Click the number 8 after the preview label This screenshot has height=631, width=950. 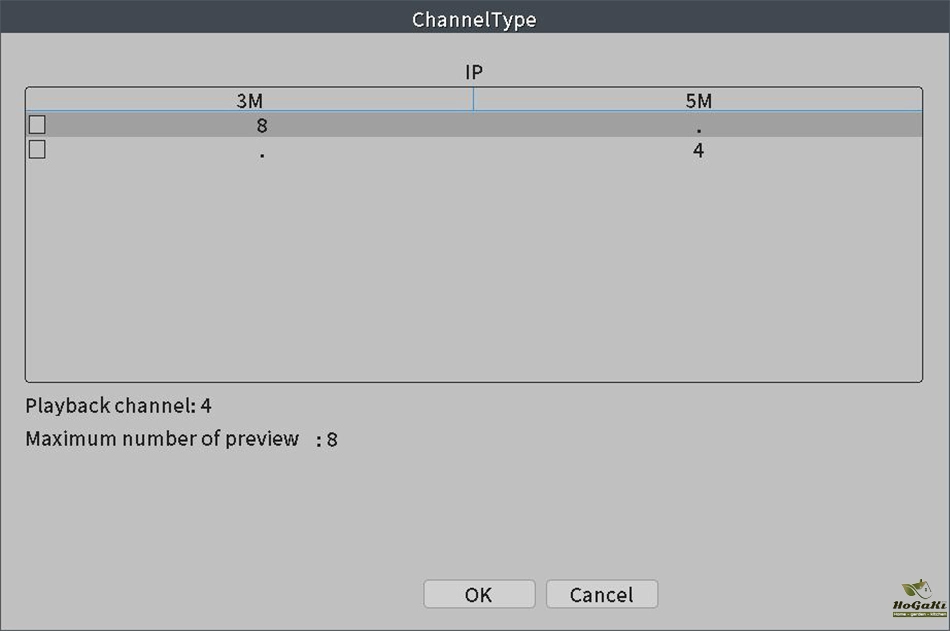(332, 440)
